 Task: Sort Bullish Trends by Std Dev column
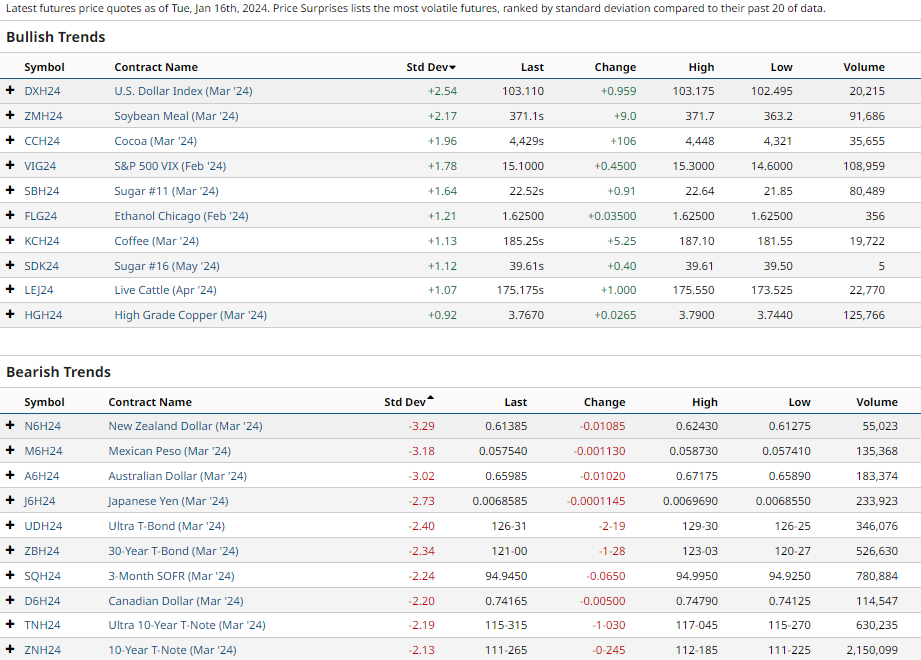[x=430, y=67]
